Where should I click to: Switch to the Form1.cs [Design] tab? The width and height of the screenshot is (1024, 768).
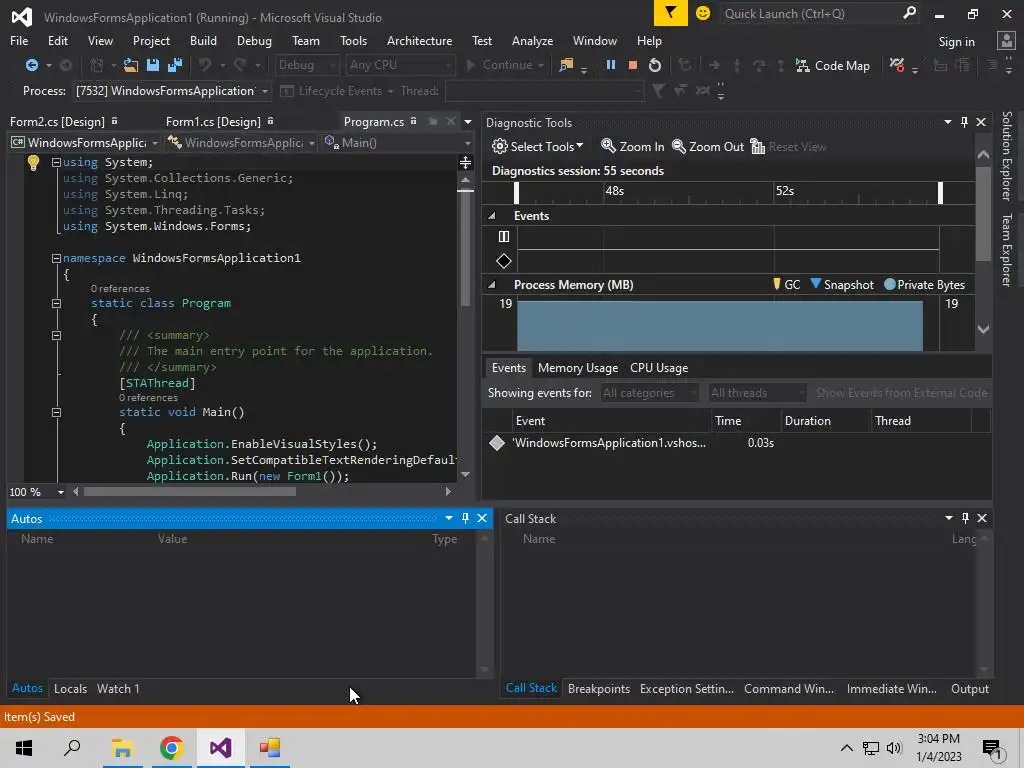213,121
